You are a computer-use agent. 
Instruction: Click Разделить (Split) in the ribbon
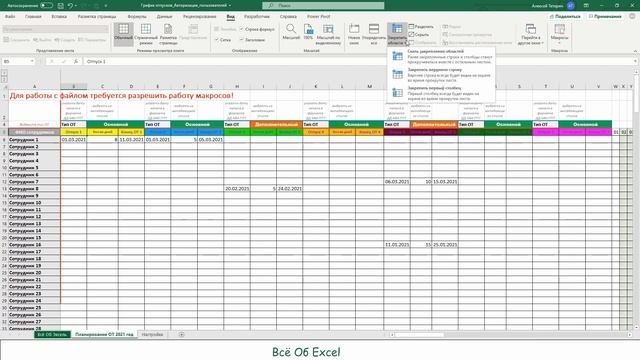421,27
